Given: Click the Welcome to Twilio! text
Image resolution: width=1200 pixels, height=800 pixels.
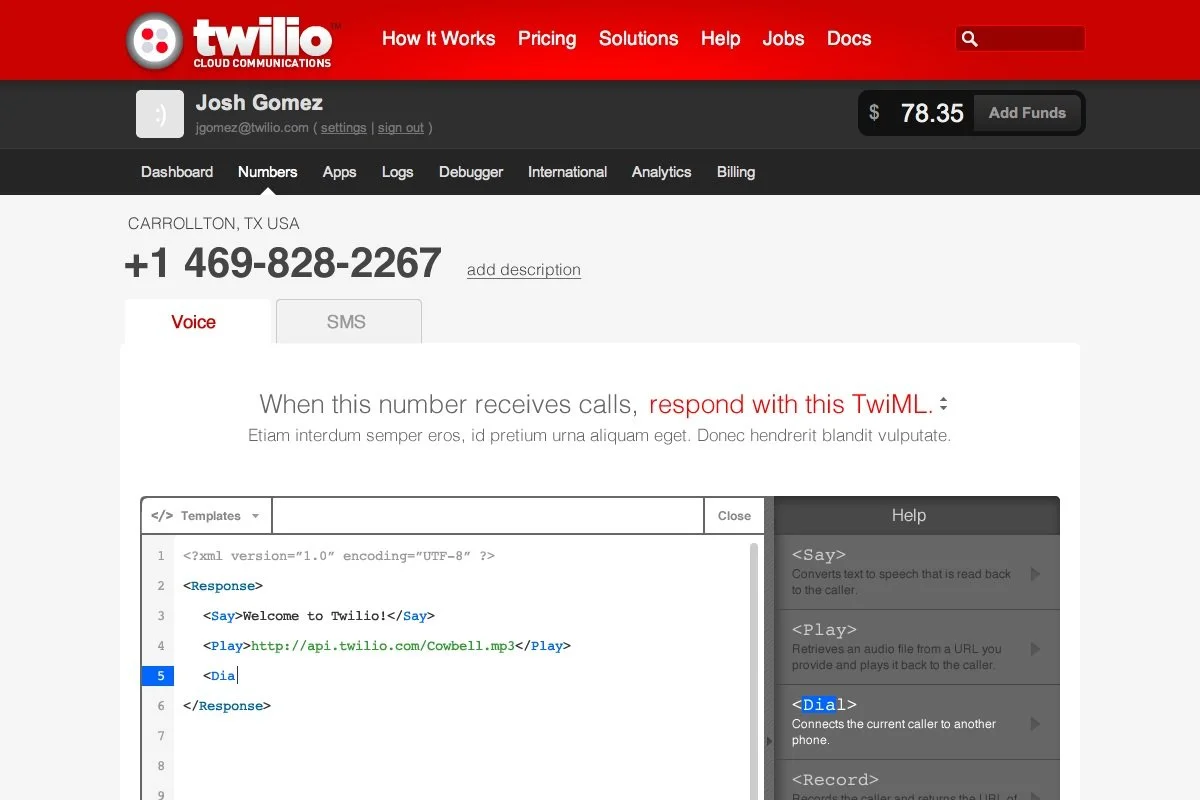Looking at the screenshot, I should pyautogui.click(x=315, y=616).
